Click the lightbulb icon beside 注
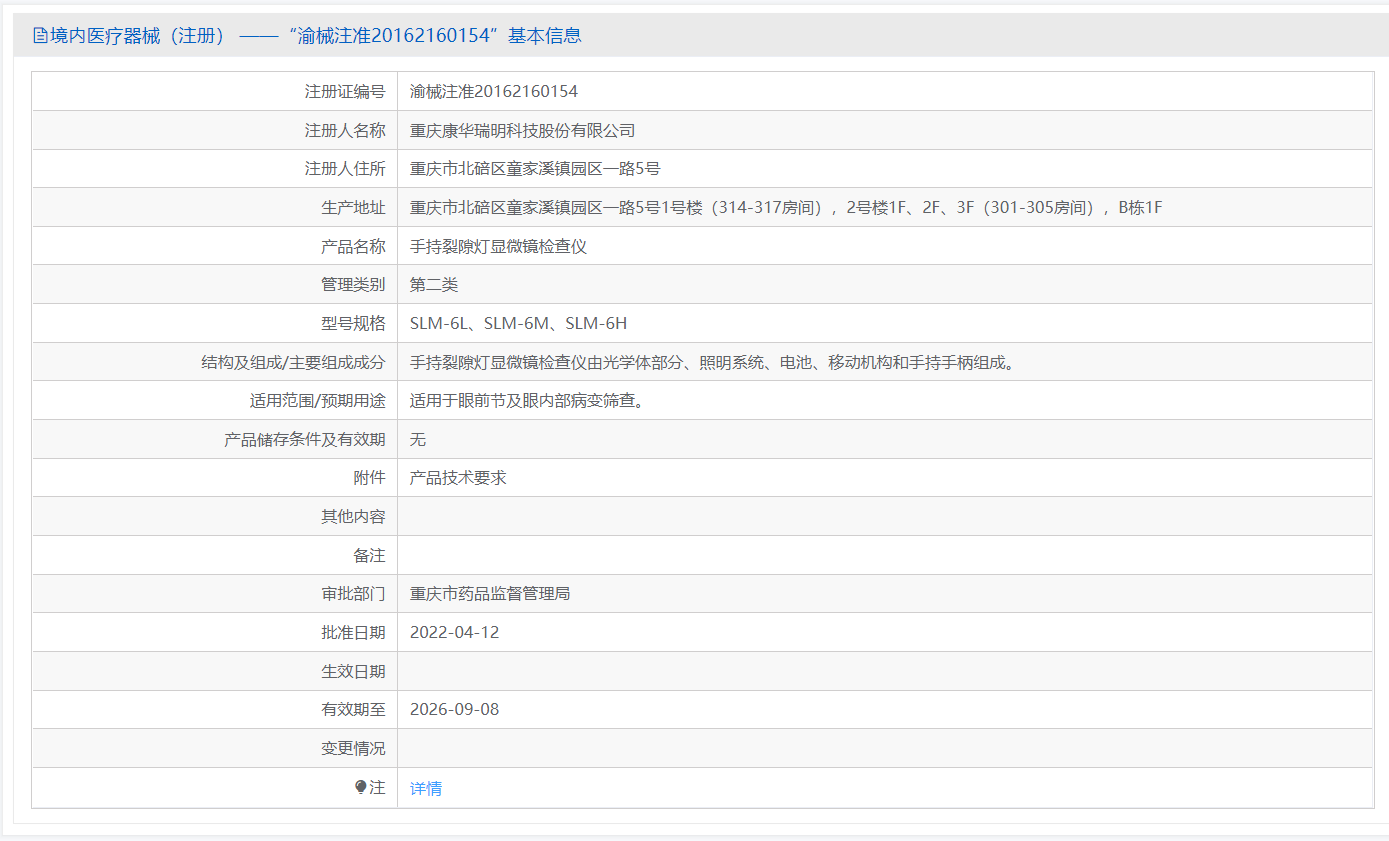 point(361,788)
